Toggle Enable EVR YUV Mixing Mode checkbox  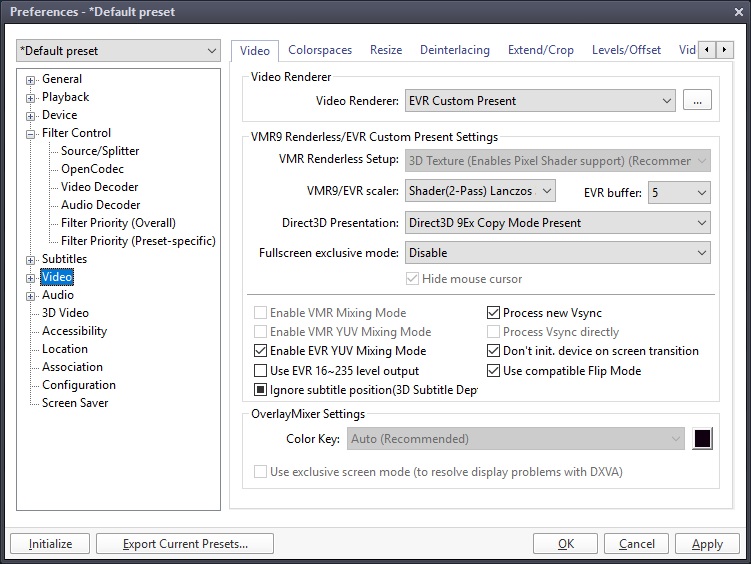click(x=260, y=351)
